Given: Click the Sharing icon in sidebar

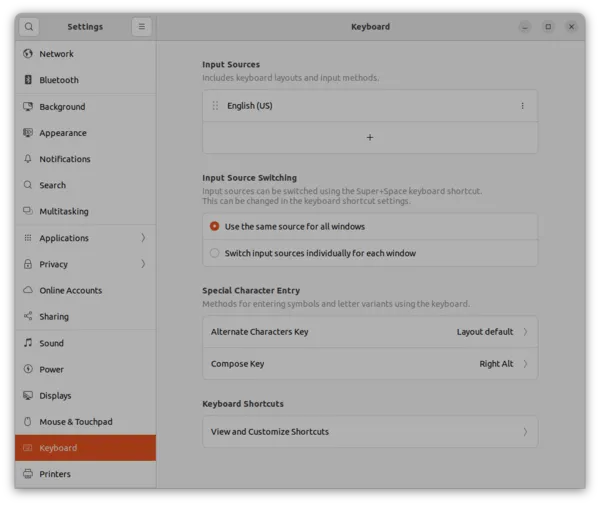Looking at the screenshot, I should pyautogui.click(x=28, y=316).
